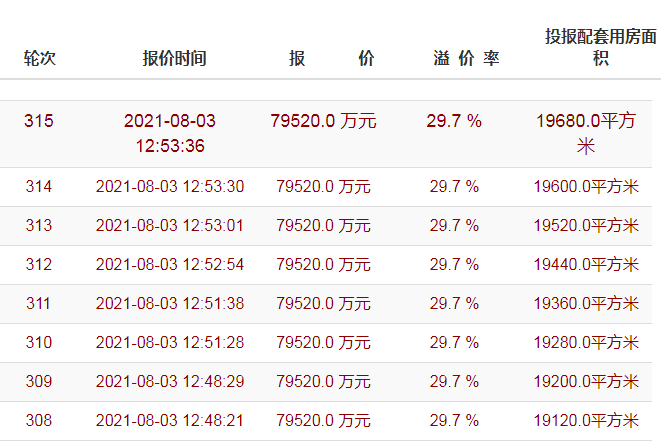Click area value 19680.0平方米
Viewport: 661px width, 441px height.
[x=586, y=133]
